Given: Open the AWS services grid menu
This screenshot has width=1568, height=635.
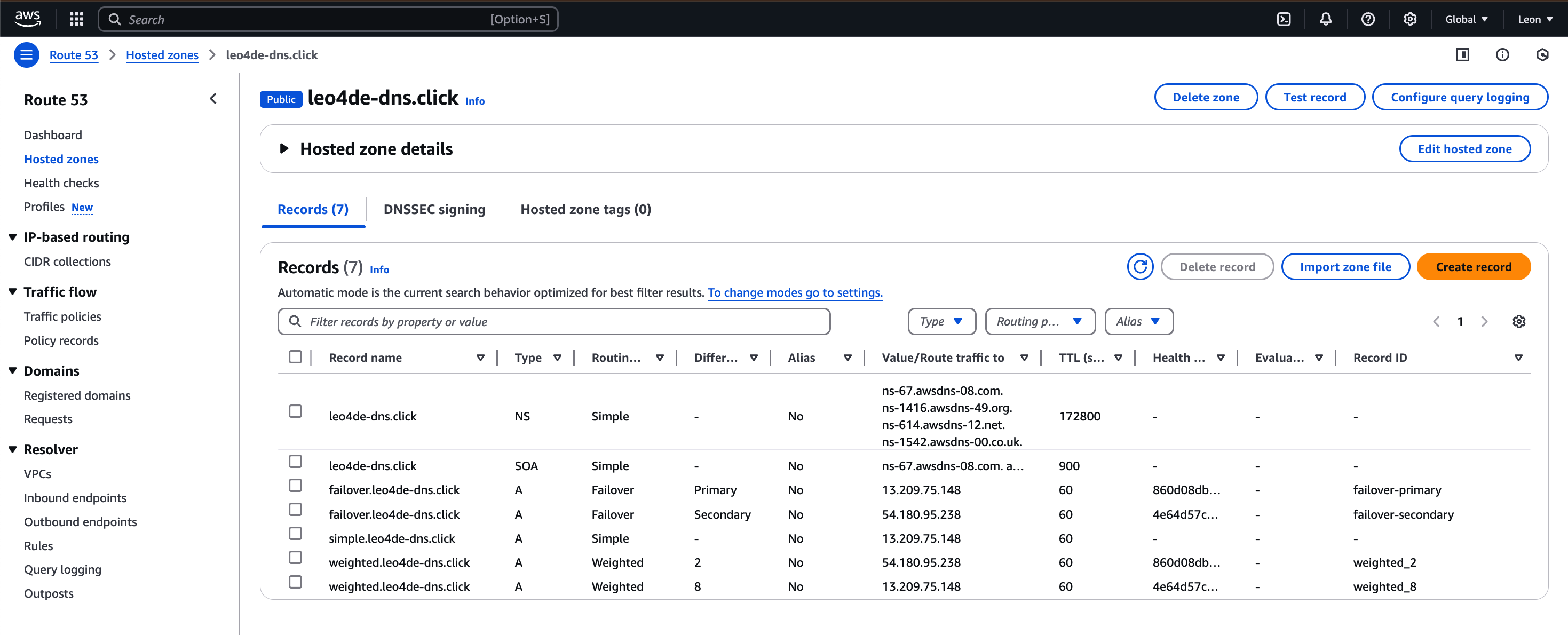Looking at the screenshot, I should [76, 20].
